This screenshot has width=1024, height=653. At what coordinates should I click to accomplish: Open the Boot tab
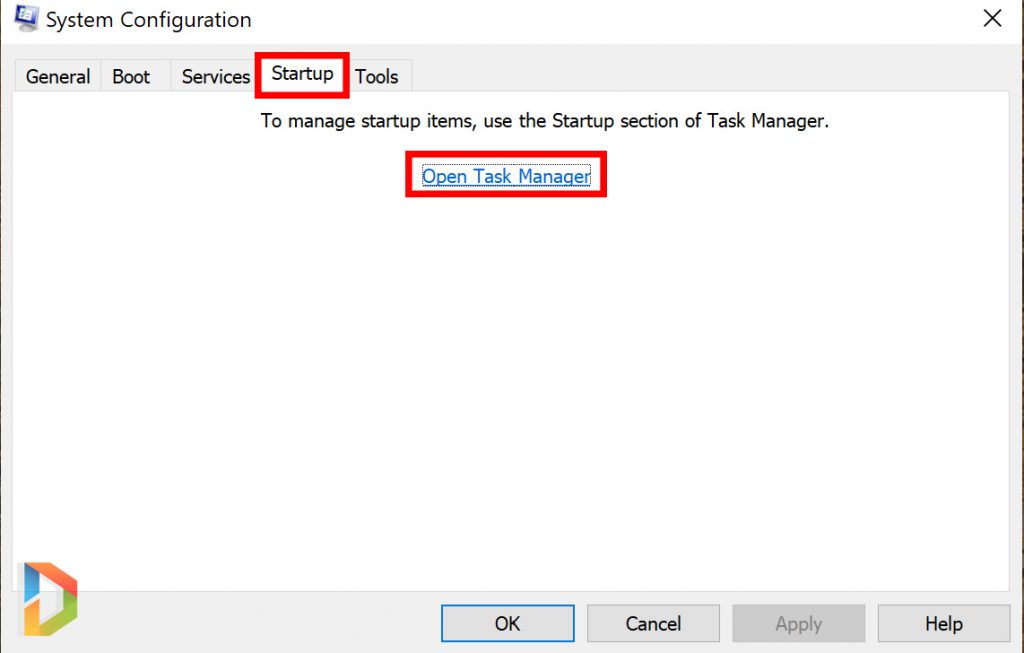pos(131,77)
